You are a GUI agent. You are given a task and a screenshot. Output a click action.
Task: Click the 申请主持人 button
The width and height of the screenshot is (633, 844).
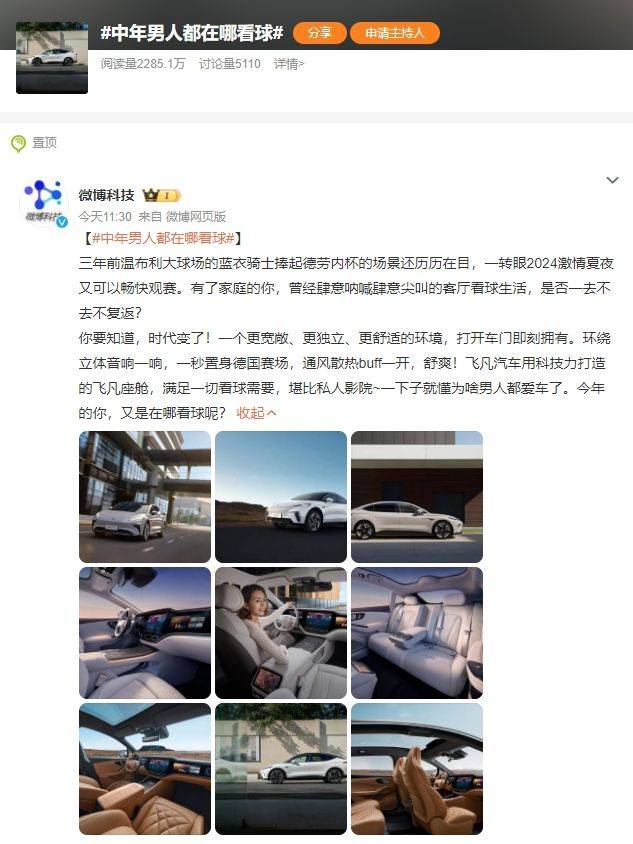(x=395, y=33)
